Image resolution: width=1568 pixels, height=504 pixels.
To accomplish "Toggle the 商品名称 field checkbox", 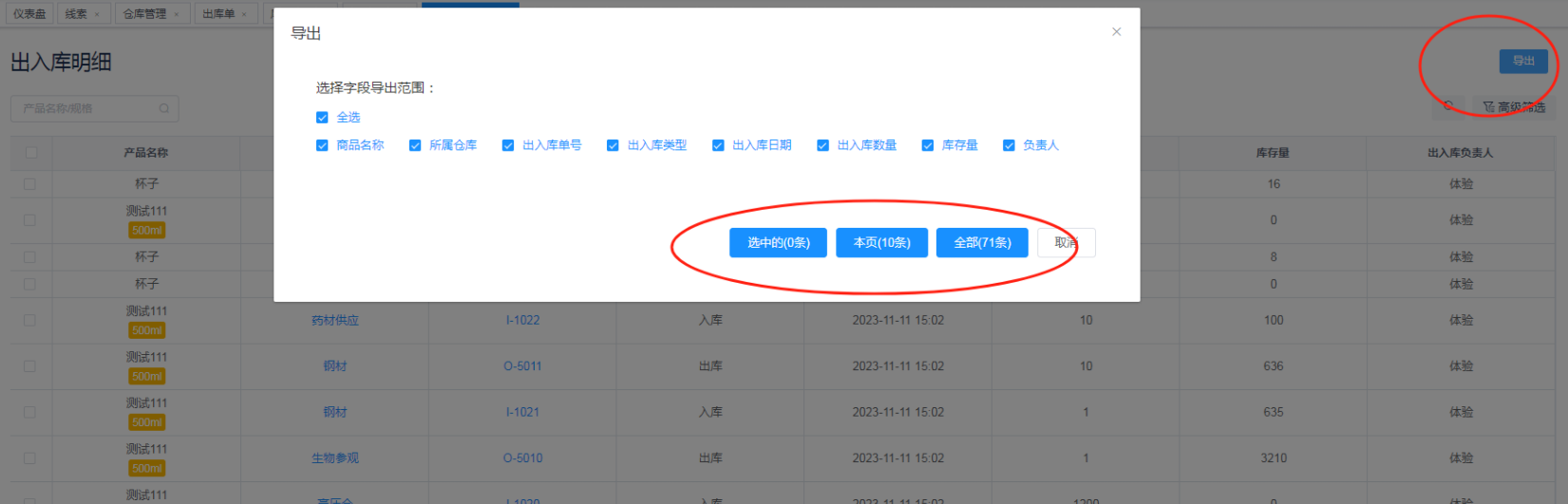I will click(322, 146).
